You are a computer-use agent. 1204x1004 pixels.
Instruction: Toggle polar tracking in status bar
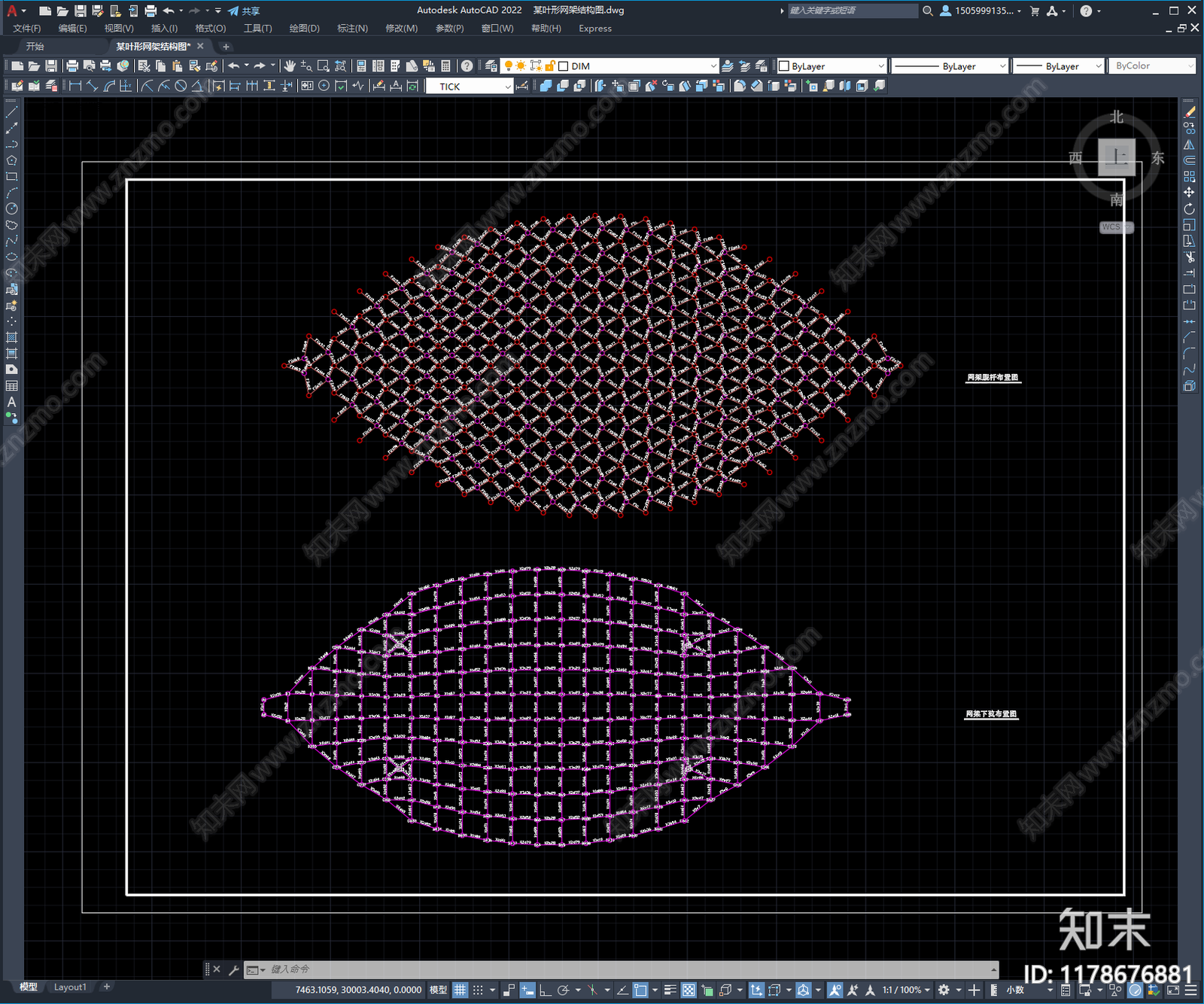tap(563, 990)
